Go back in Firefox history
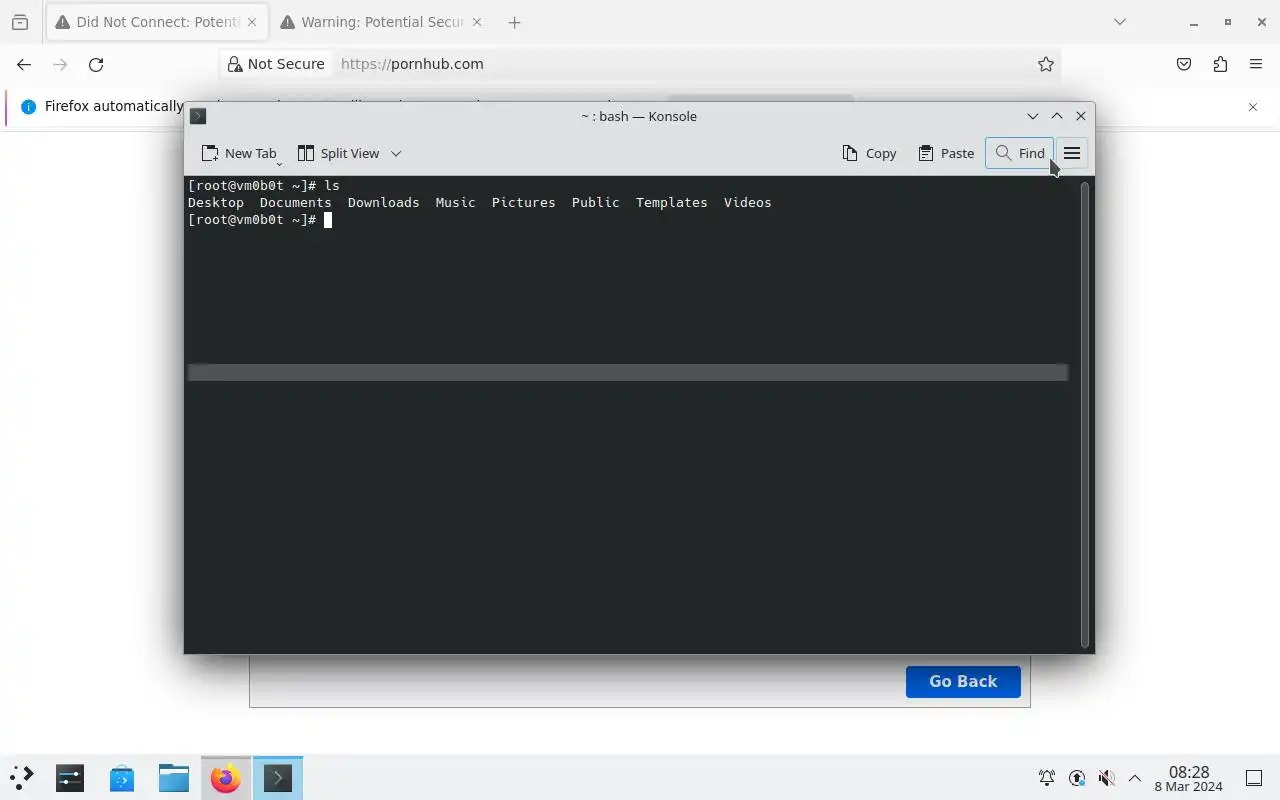Viewport: 1280px width, 800px height. (24, 64)
